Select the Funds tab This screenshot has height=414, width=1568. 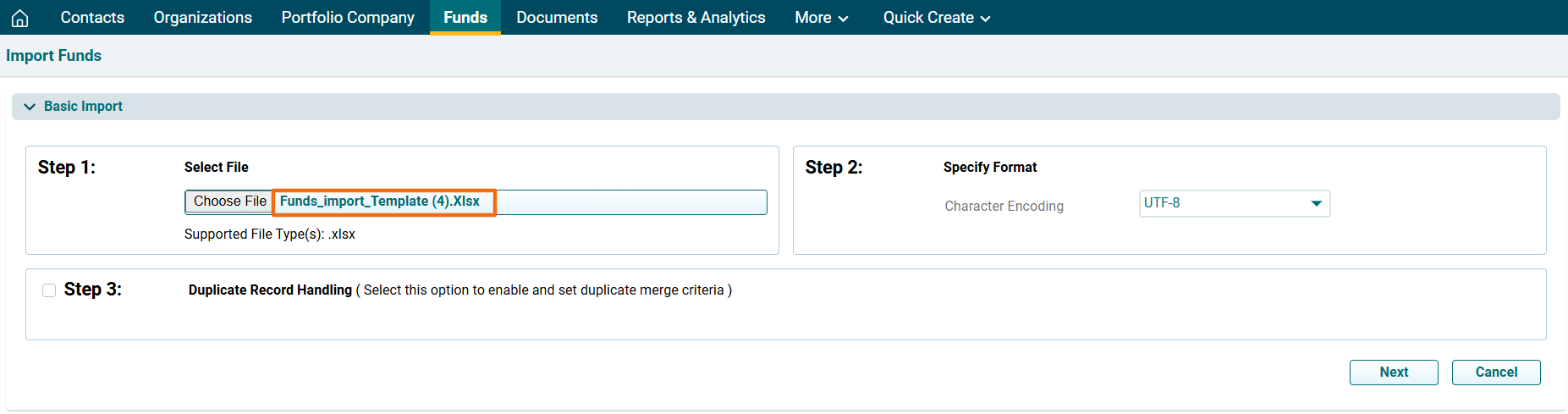pyautogui.click(x=465, y=18)
